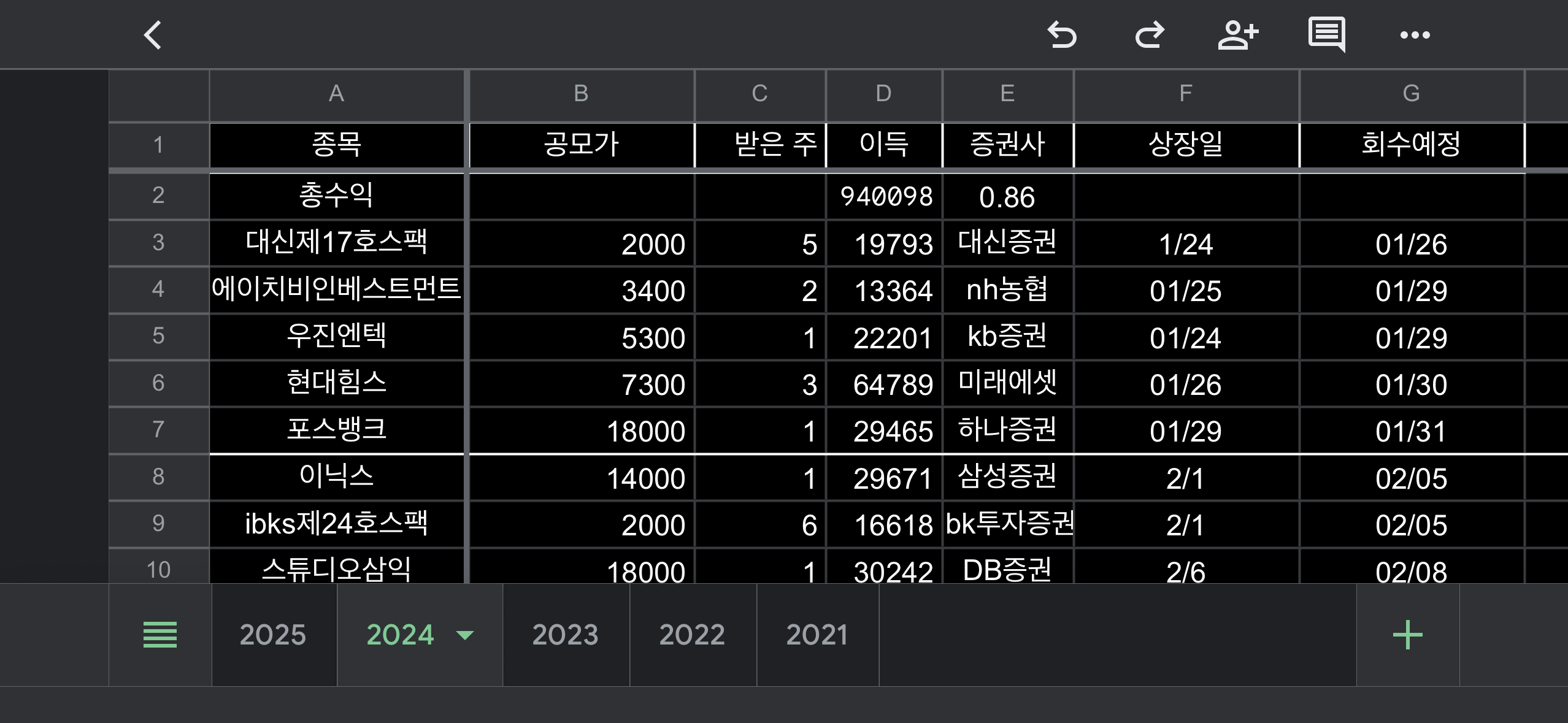Select the 현대힘스 cell
This screenshot has height=723, width=1568.
click(336, 383)
